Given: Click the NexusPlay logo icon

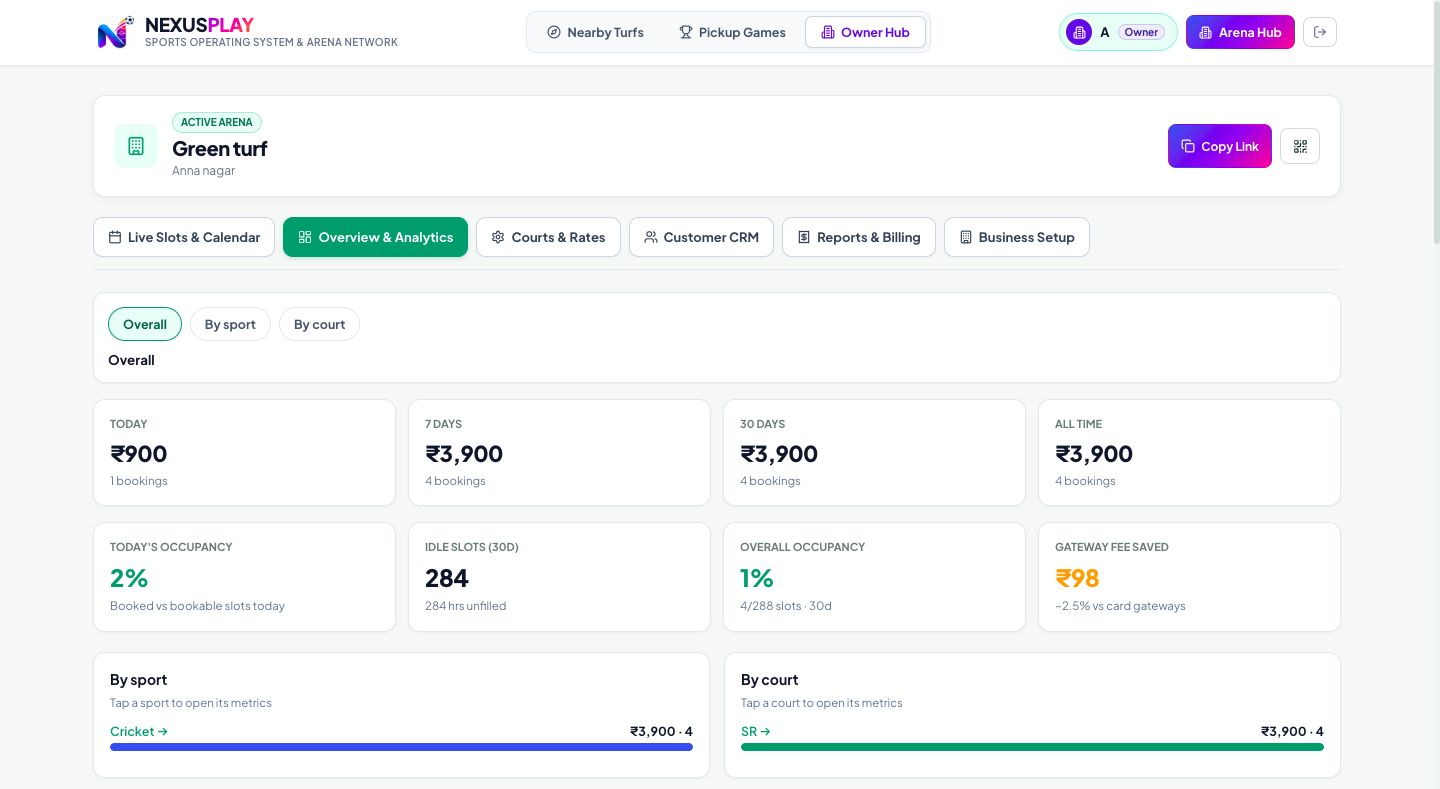Looking at the screenshot, I should coord(116,33).
